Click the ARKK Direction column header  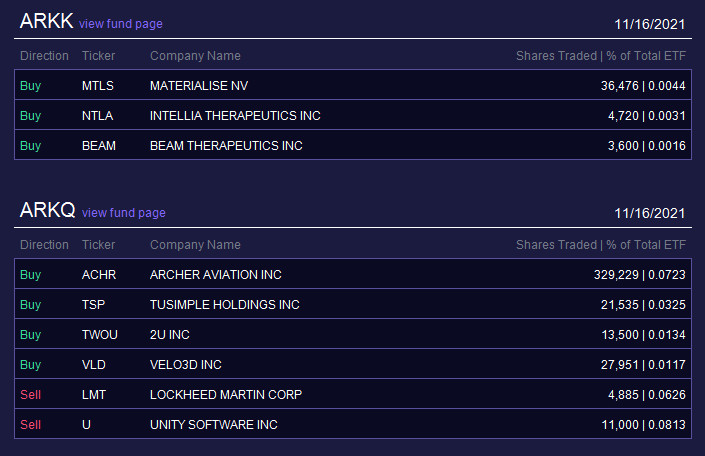[x=45, y=56]
